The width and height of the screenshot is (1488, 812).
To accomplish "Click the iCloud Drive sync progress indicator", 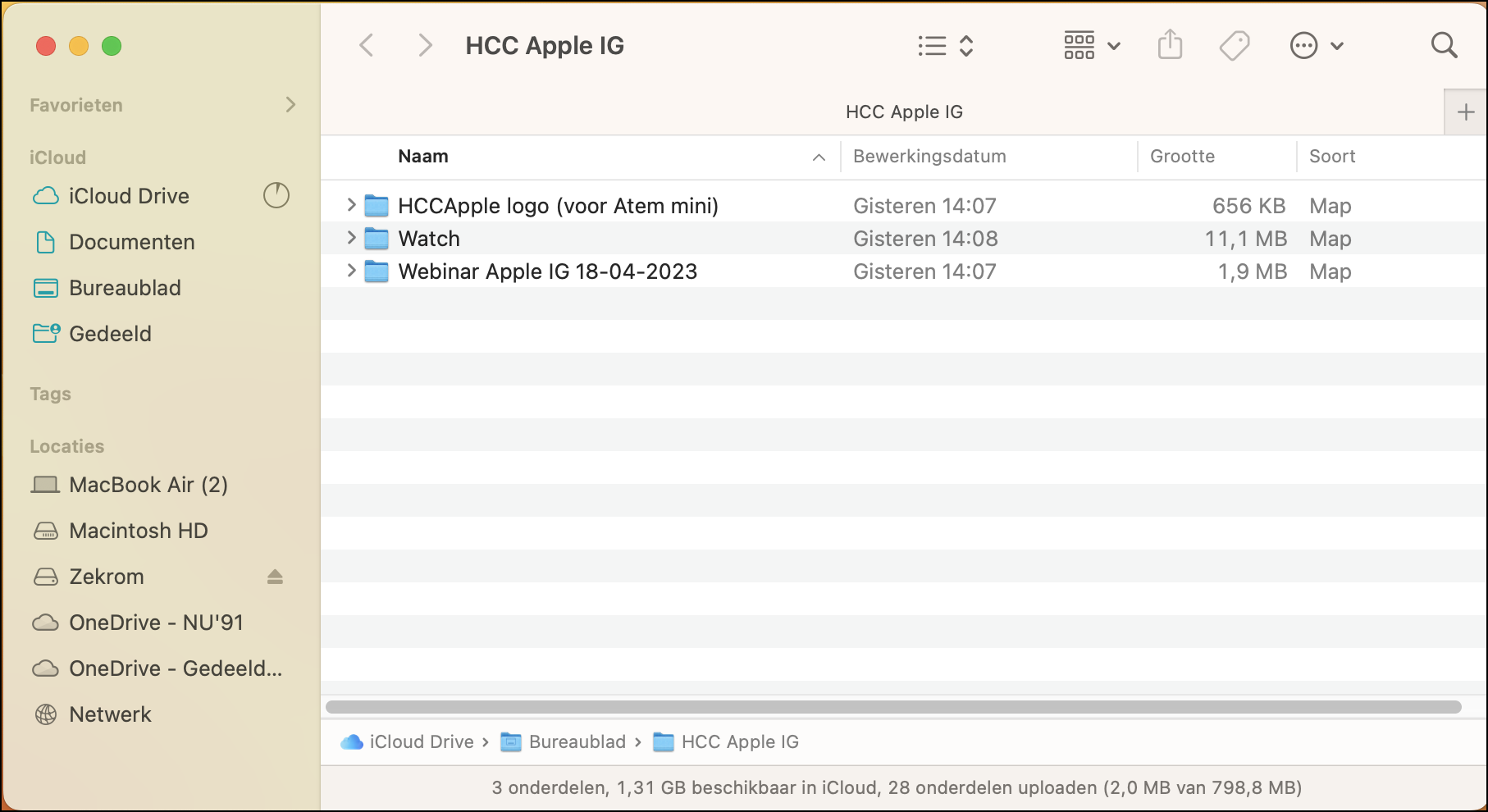I will click(x=276, y=195).
